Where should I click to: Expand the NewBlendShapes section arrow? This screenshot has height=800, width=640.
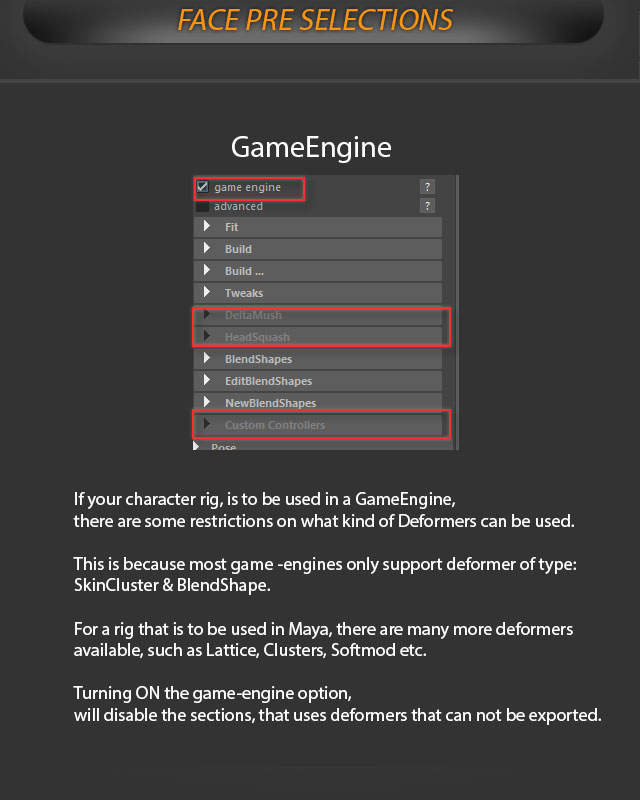pos(207,402)
